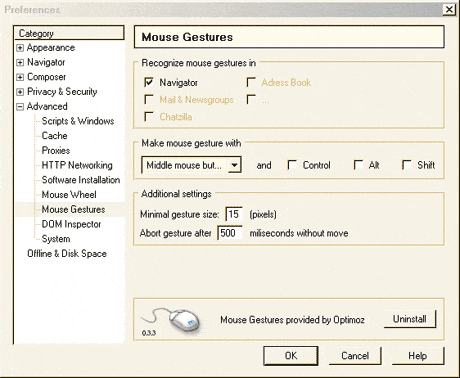Screen dimensions: 460x378
Task: Open Scripts & Windows preferences
Action: 78,121
